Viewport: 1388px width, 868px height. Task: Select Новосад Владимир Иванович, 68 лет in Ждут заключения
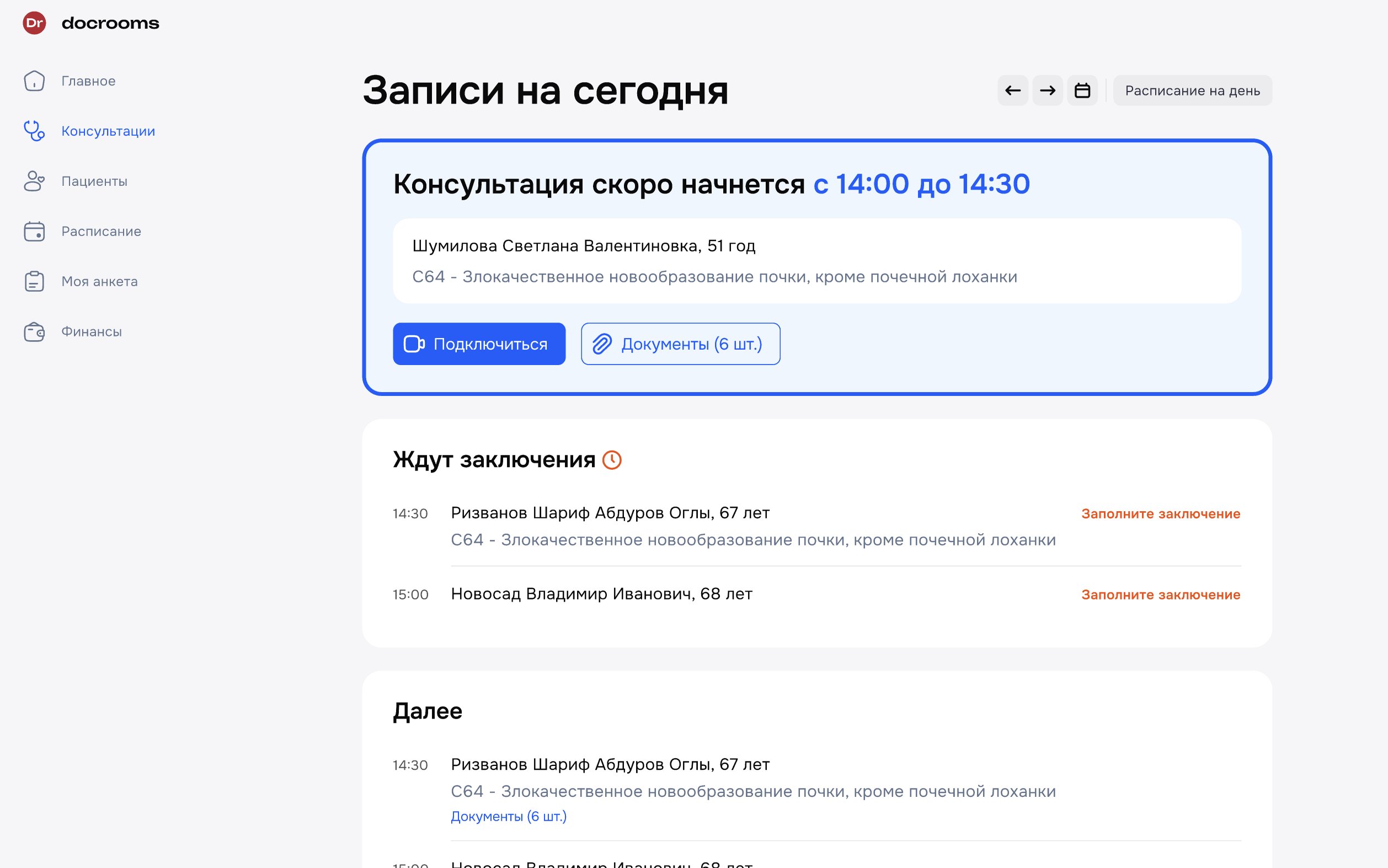point(601,593)
